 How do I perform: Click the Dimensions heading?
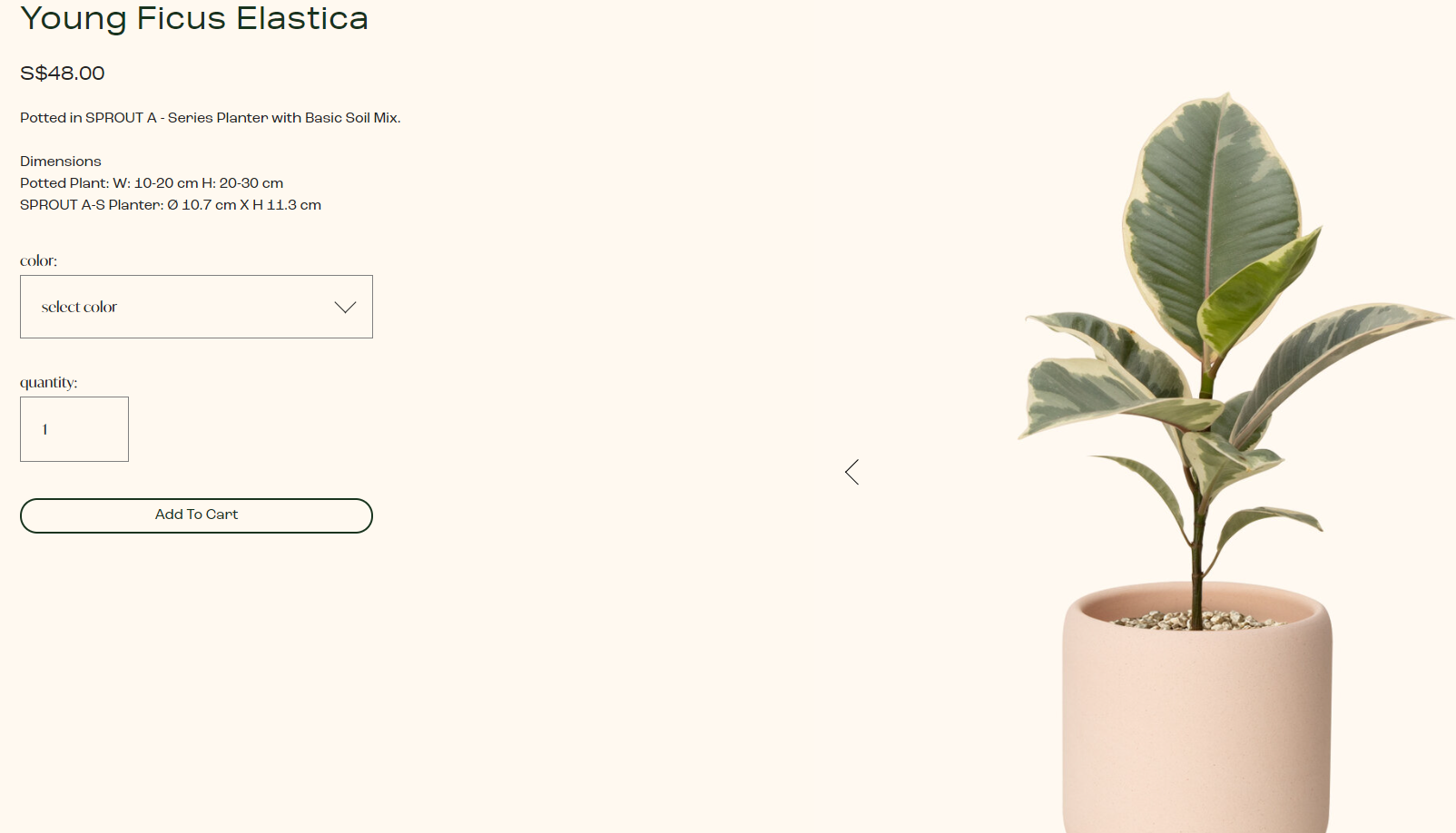click(61, 162)
